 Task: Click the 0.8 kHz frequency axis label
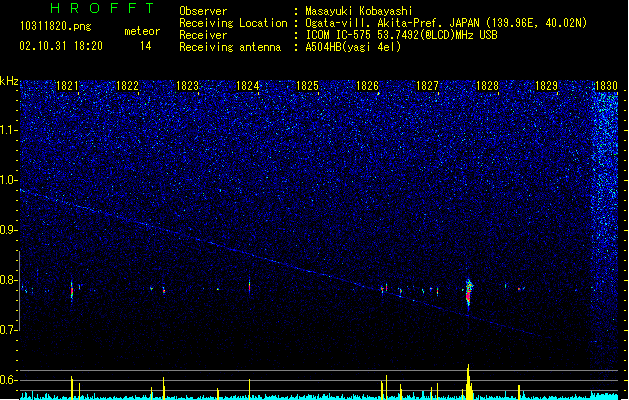pos(9,280)
